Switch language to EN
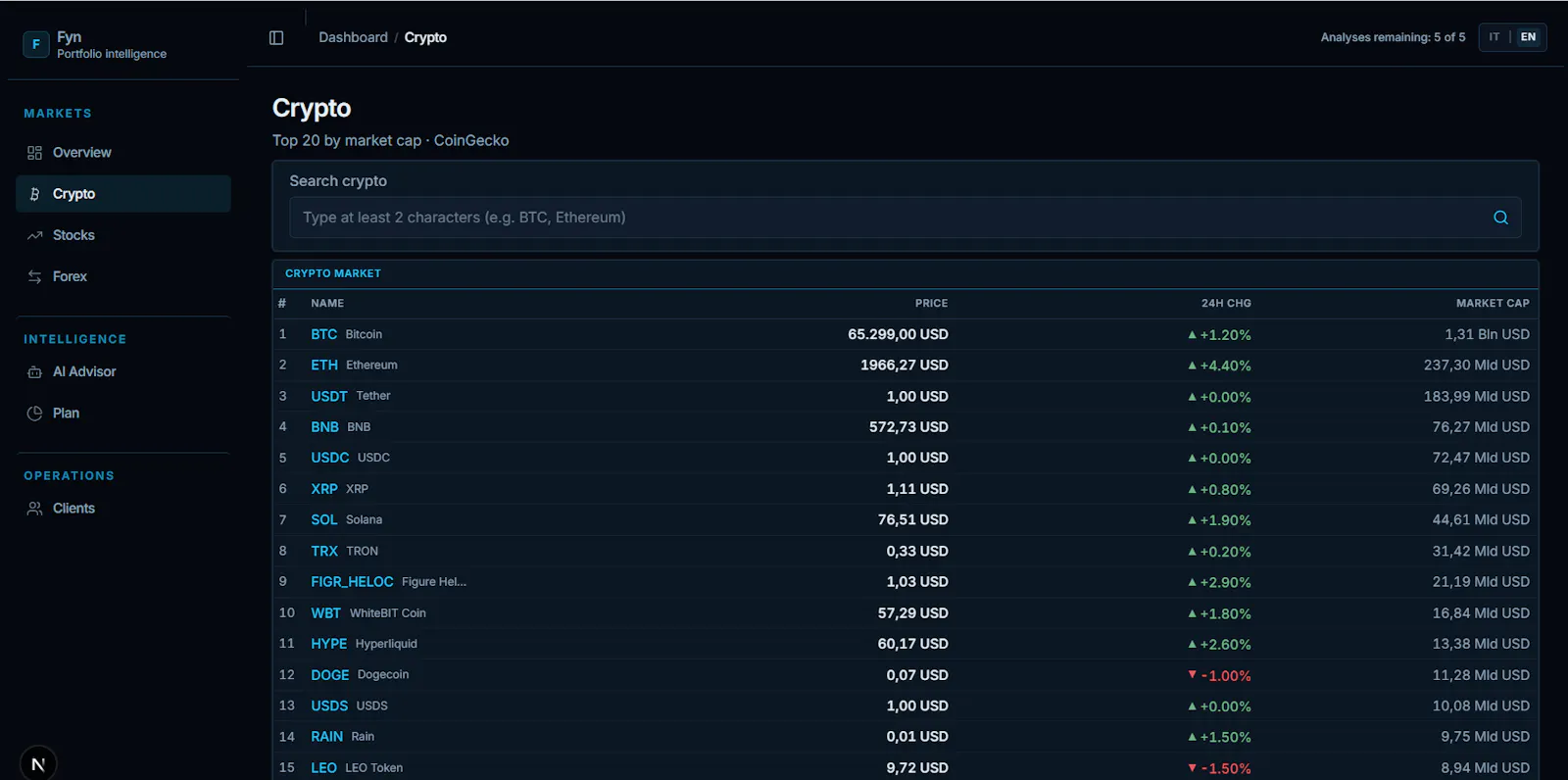 [1529, 37]
